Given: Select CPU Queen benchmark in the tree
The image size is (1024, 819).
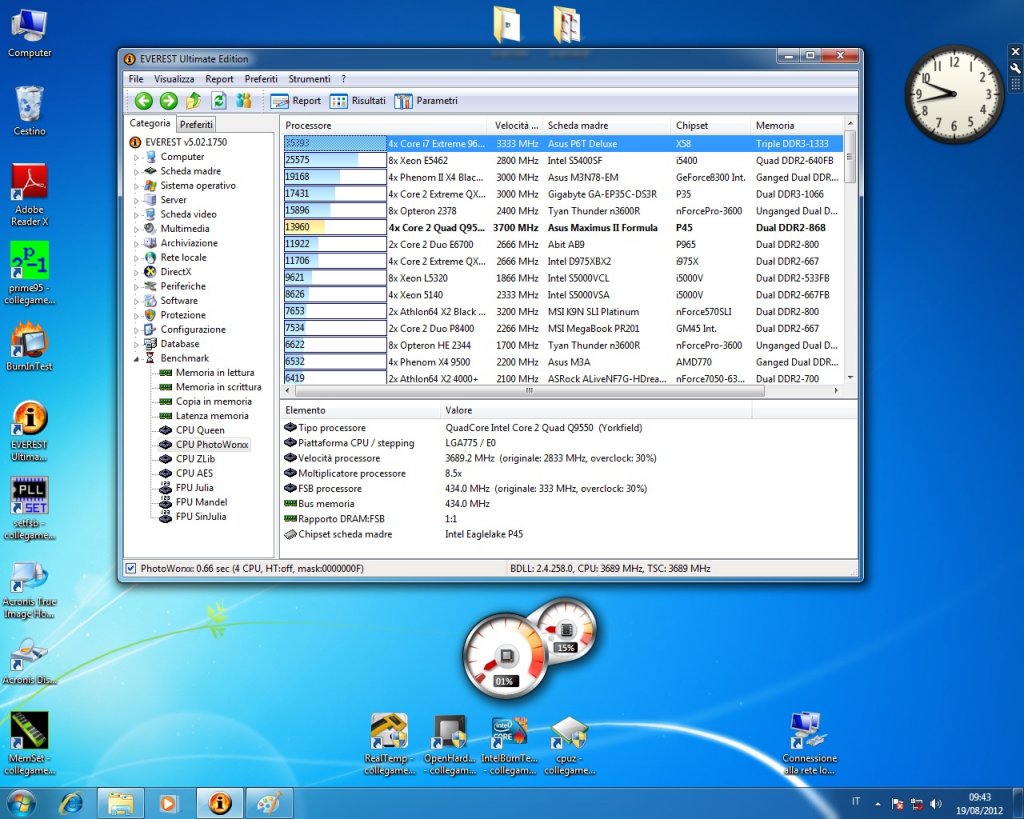Looking at the screenshot, I should coord(200,430).
